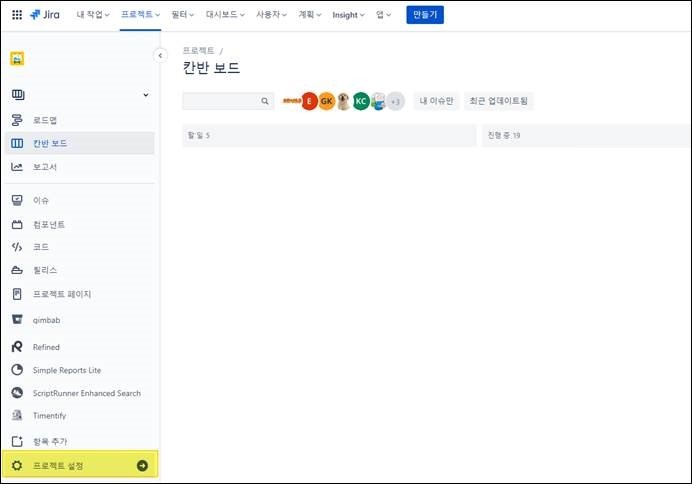Open the 로드맵 sidebar item

[x=45, y=120]
